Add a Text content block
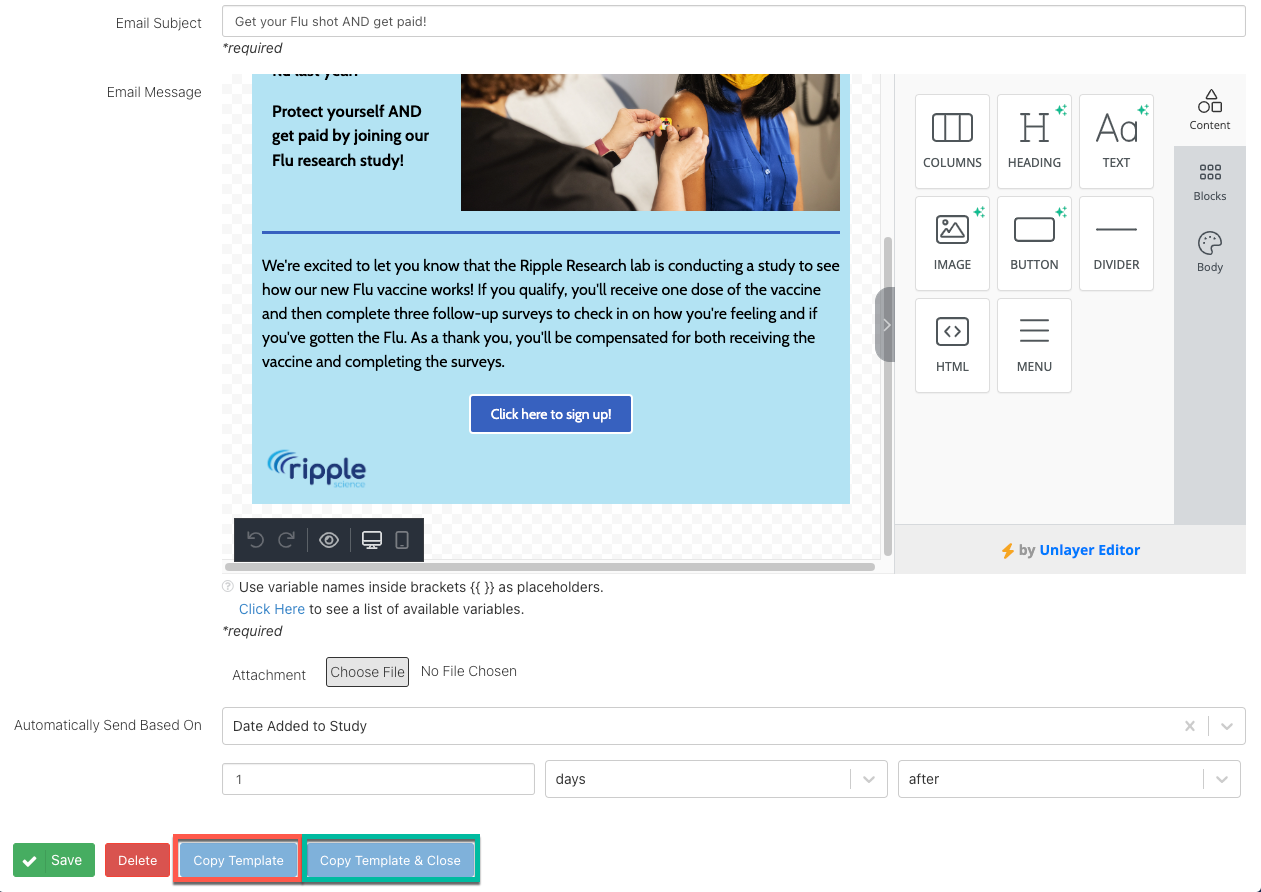 click(1116, 141)
